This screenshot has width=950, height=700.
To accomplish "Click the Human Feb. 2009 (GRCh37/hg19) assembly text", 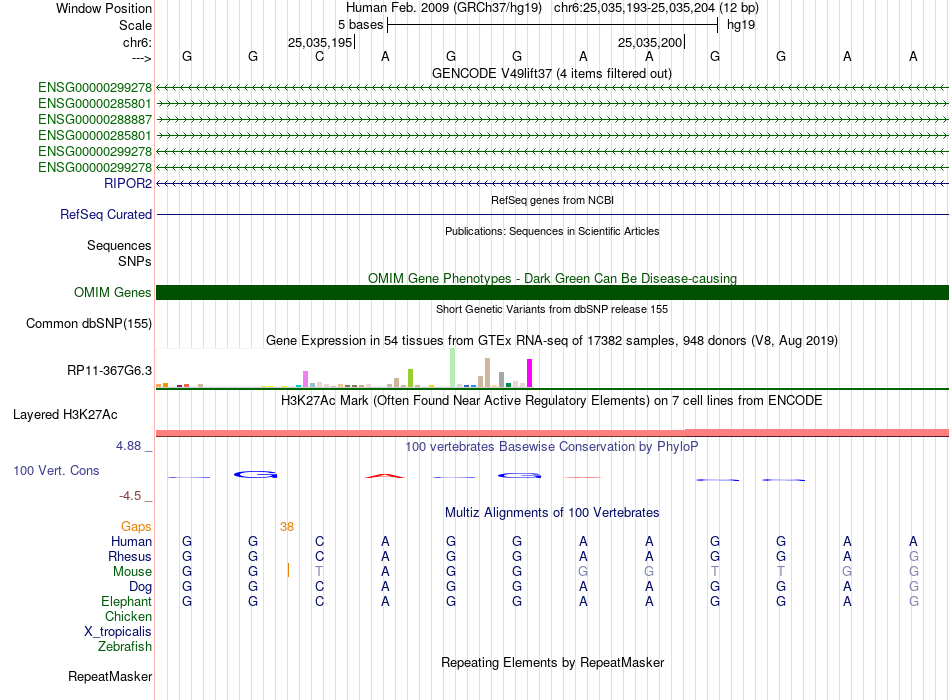I will click(x=443, y=8).
